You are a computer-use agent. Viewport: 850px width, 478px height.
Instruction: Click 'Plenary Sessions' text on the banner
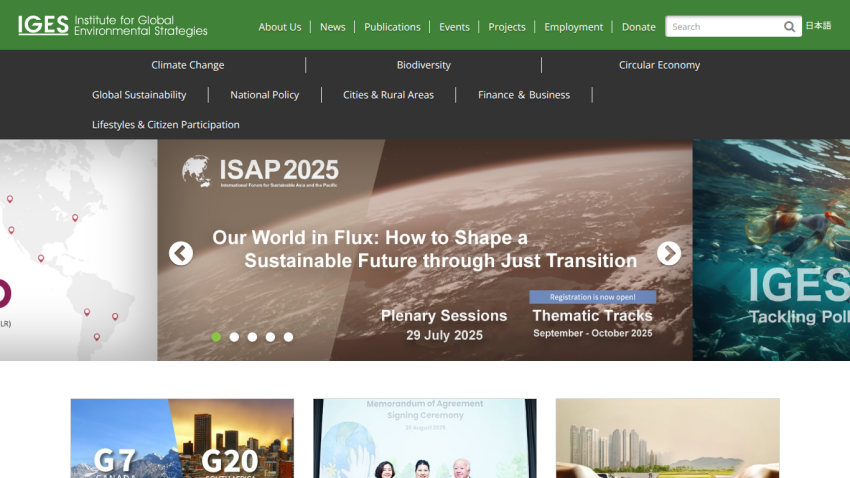pyautogui.click(x=444, y=315)
